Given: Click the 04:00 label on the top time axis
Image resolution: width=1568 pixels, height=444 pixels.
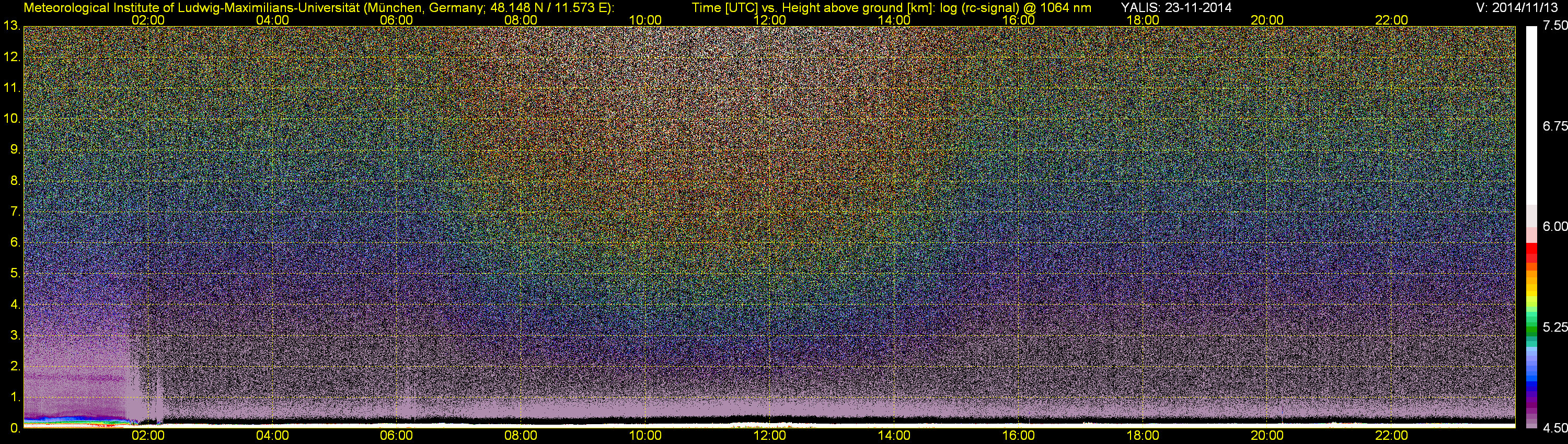Looking at the screenshot, I should pyautogui.click(x=272, y=20).
